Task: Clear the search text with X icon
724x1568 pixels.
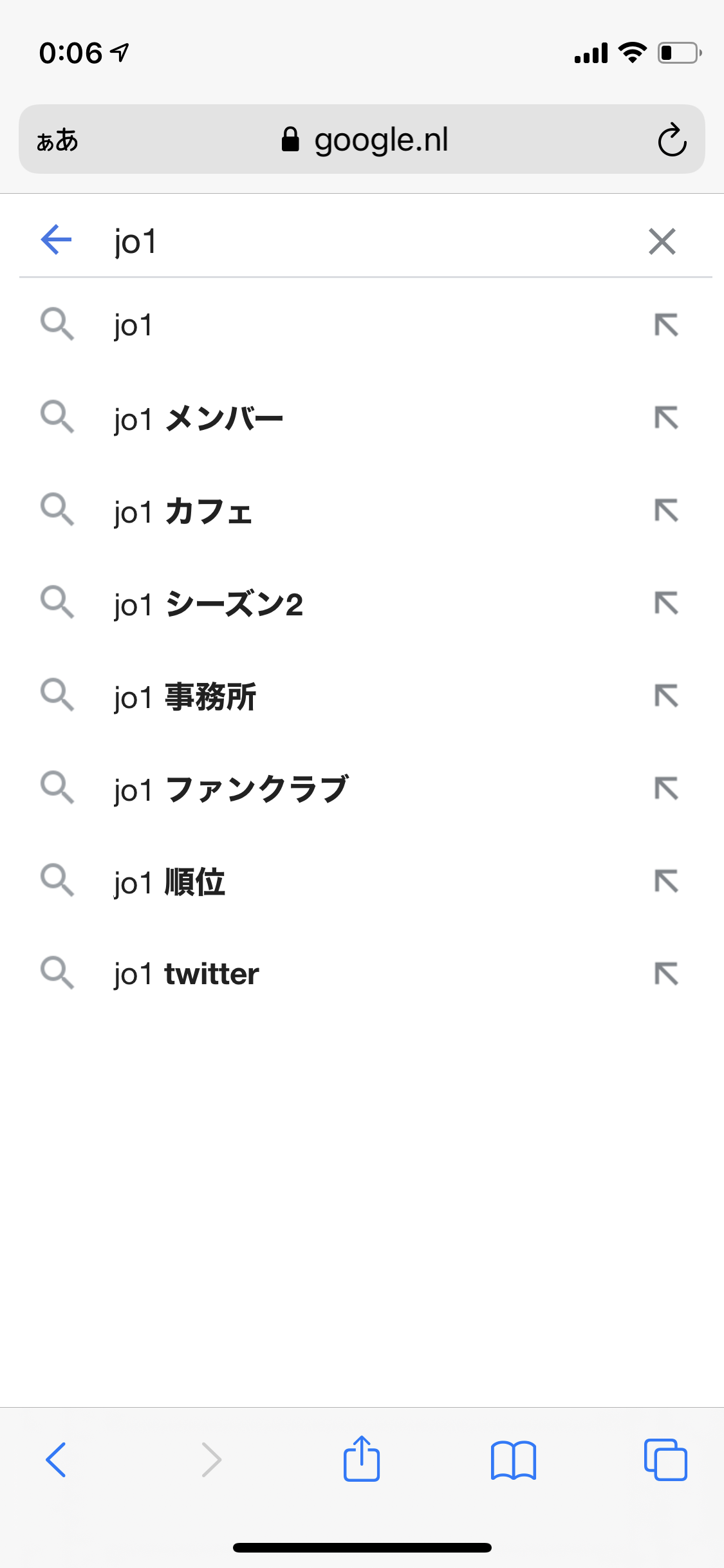Action: 662,241
